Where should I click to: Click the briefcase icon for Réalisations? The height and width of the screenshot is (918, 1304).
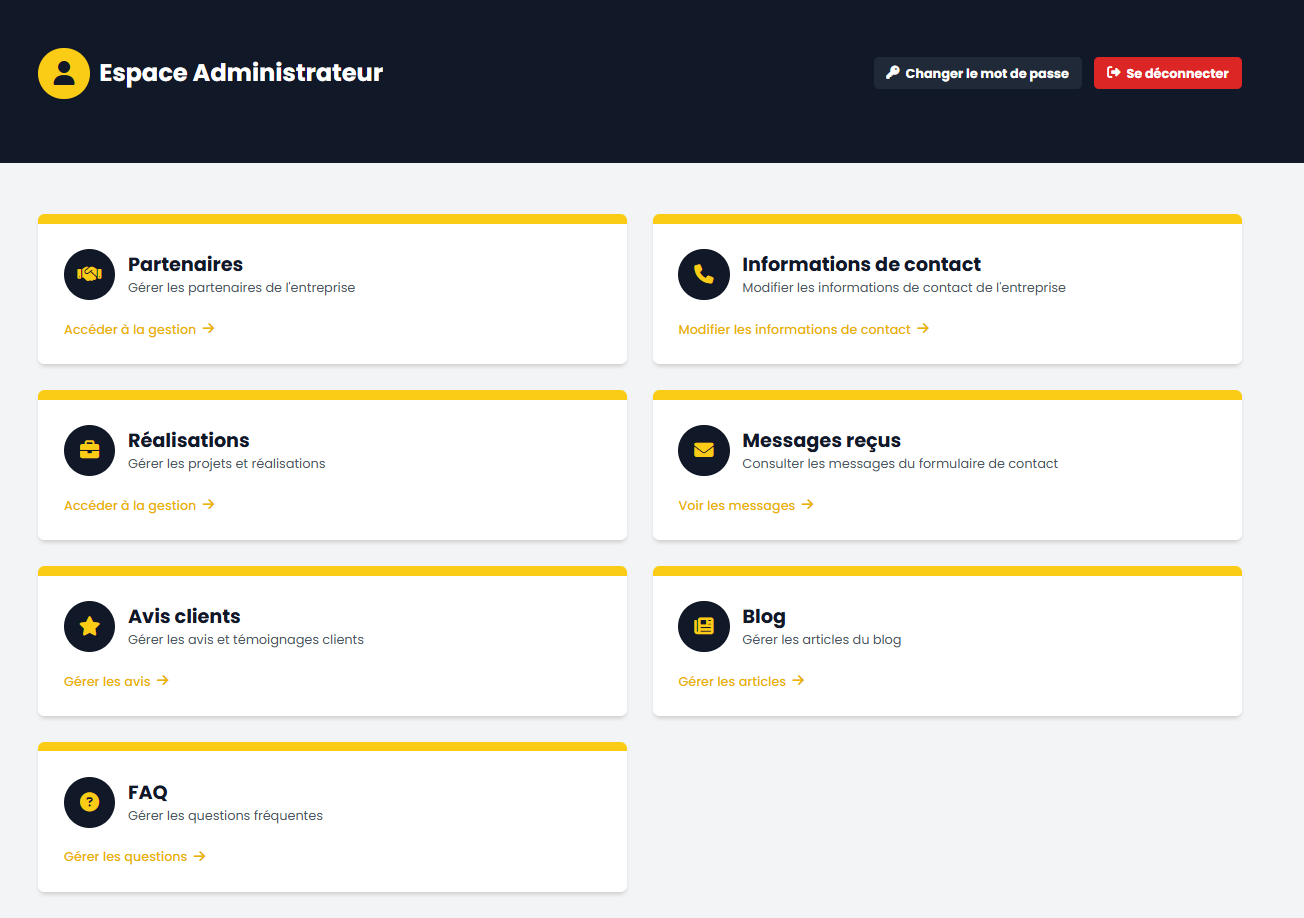click(x=90, y=450)
